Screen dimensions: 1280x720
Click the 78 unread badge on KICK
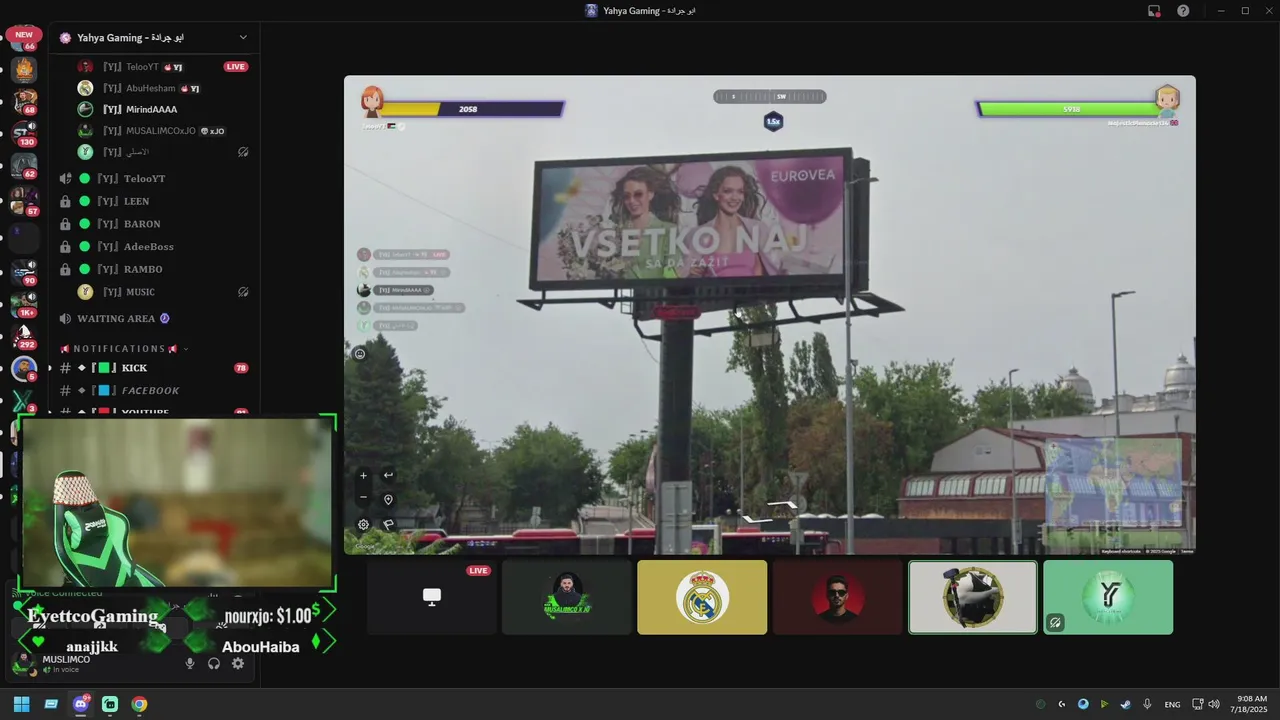[x=241, y=368]
